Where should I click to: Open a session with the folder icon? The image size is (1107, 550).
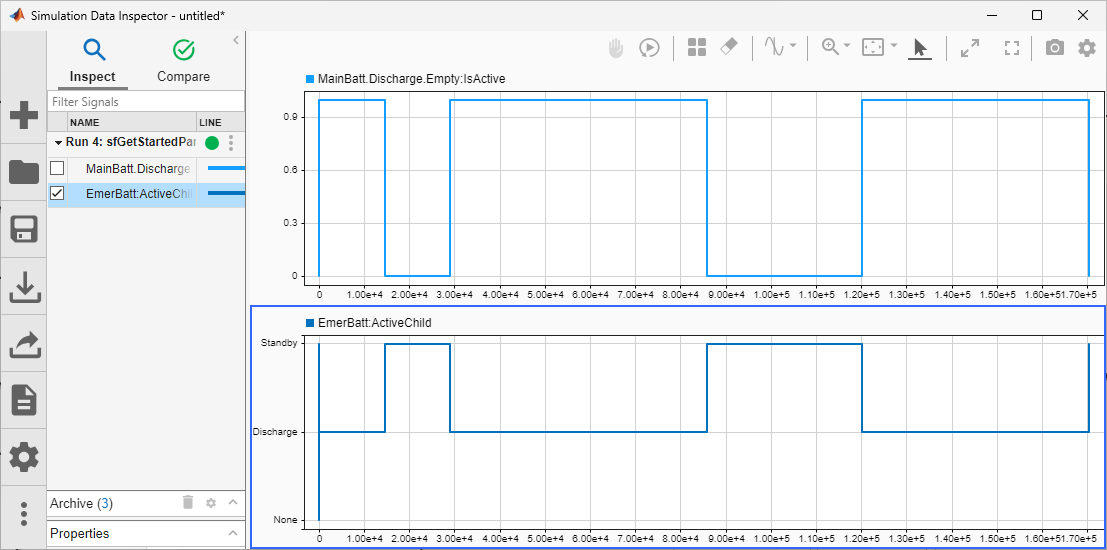pos(23,172)
